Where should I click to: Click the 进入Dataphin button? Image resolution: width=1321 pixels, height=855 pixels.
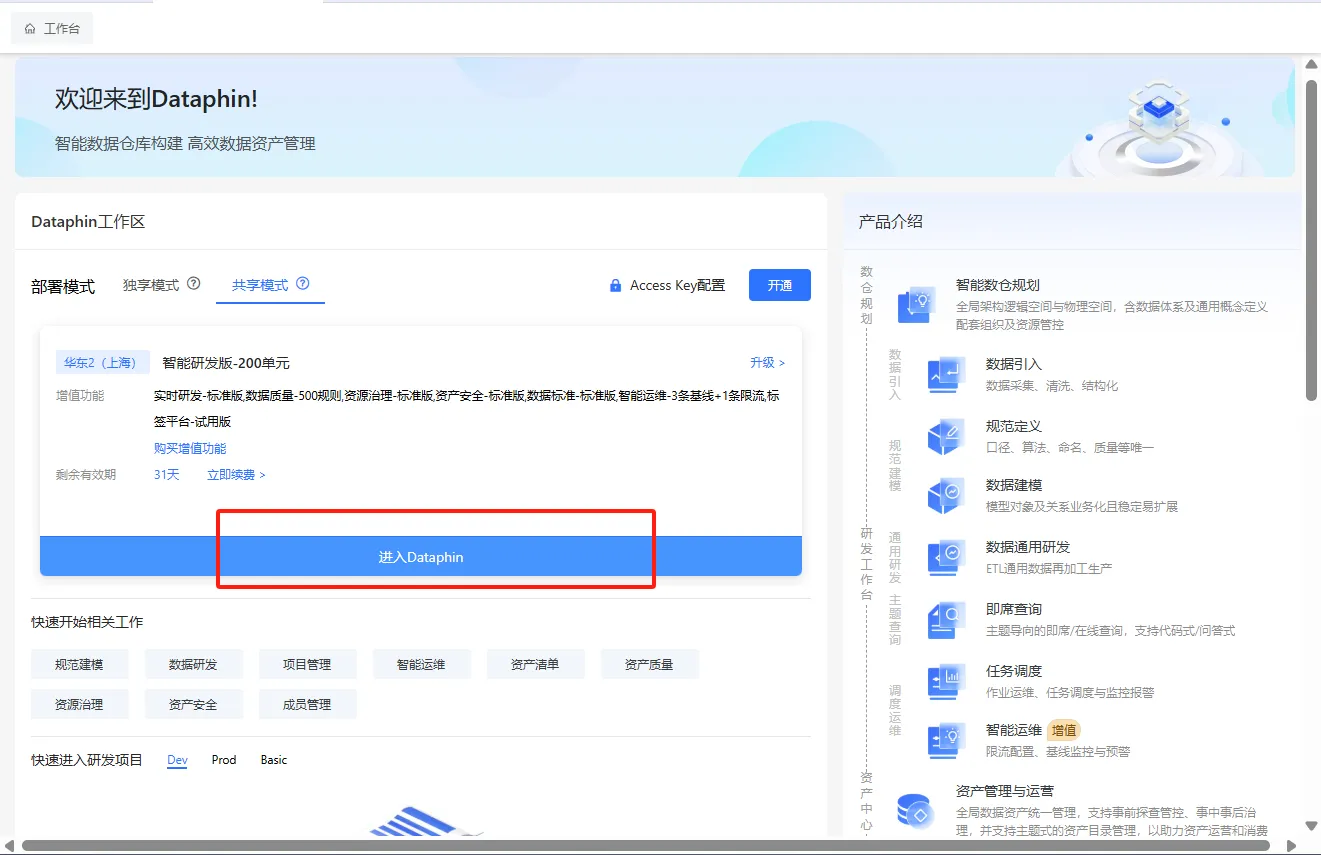point(421,556)
